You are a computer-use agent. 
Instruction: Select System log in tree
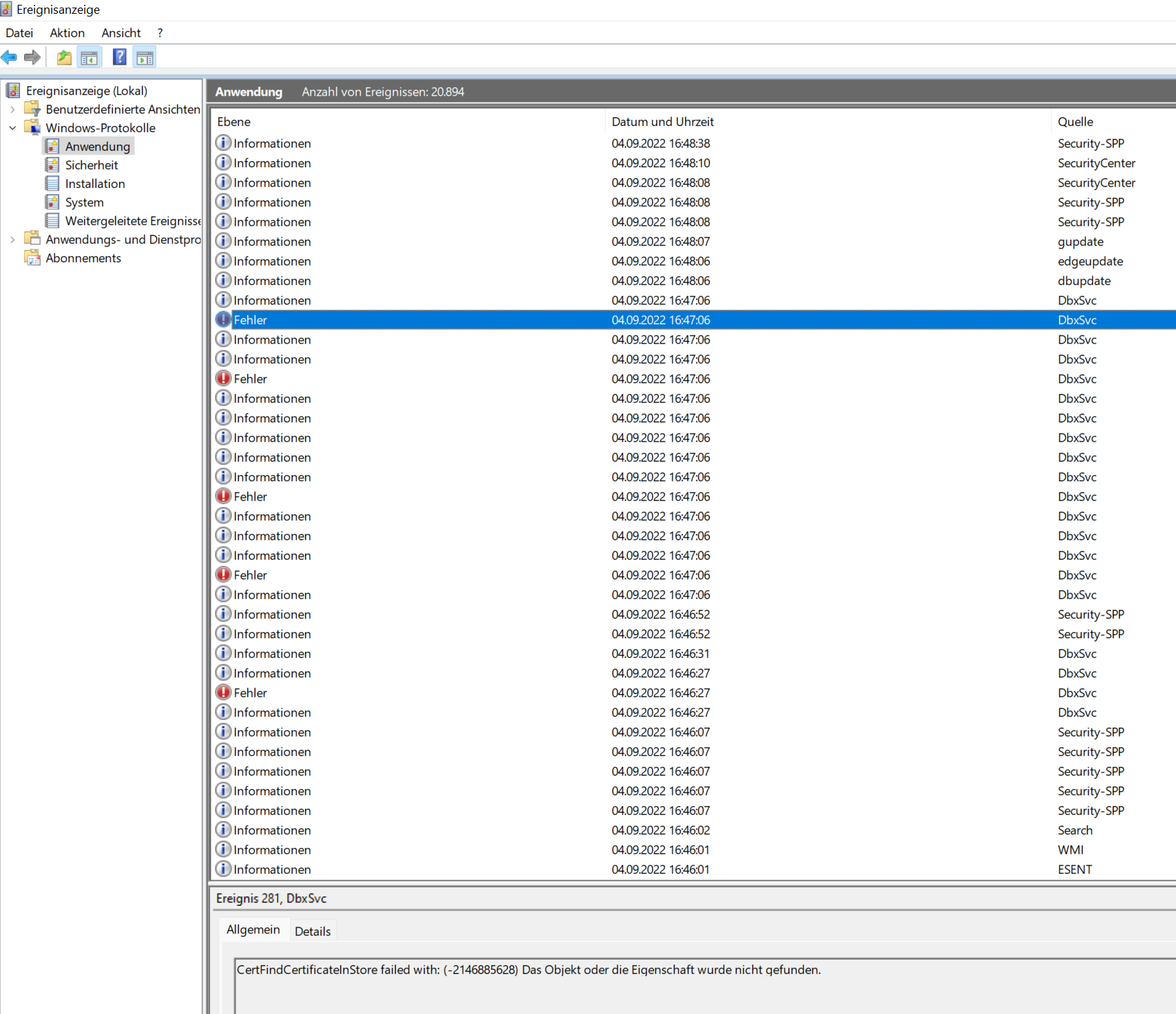point(85,202)
